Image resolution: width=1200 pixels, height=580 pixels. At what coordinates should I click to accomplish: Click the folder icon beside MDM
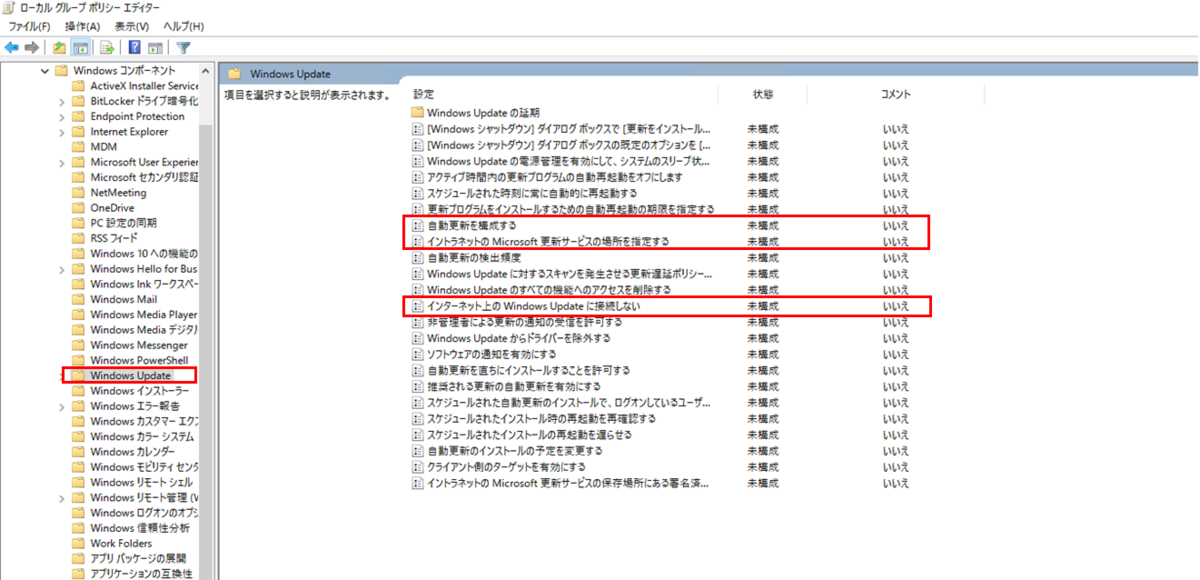click(79, 146)
